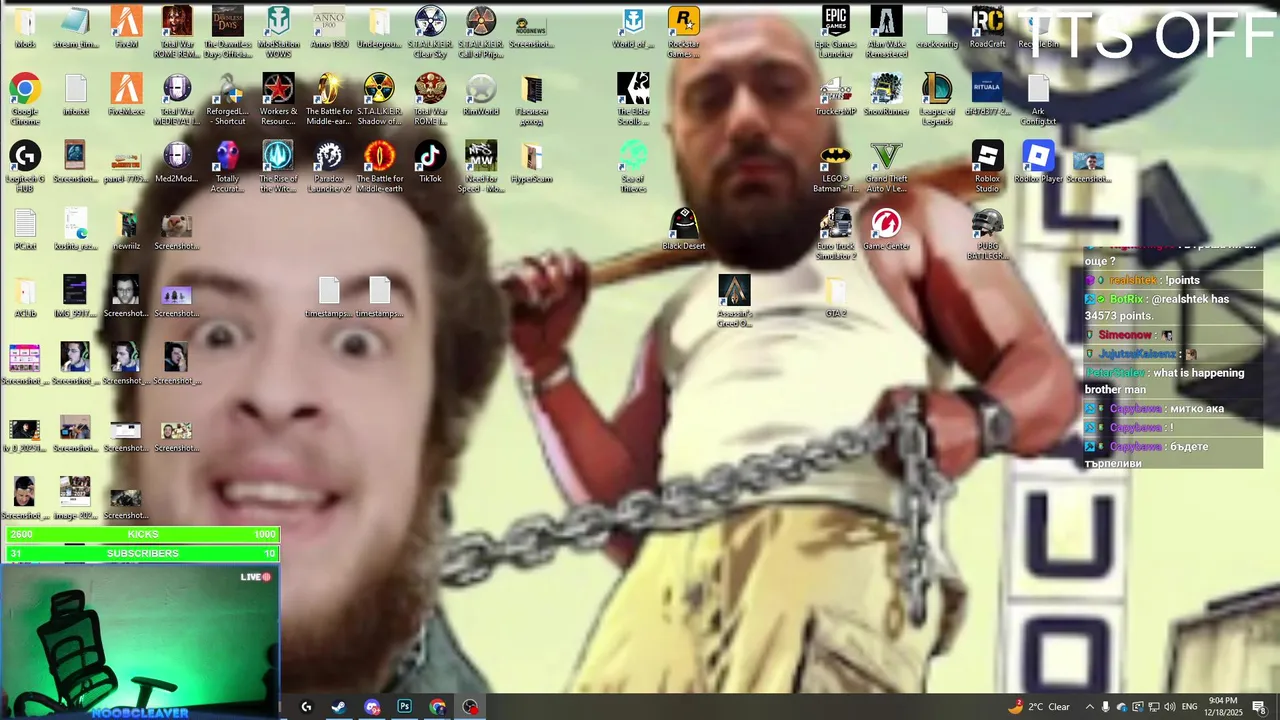The image size is (1280, 720).
Task: Open the Mods folder on desktop
Action: click(x=25, y=27)
